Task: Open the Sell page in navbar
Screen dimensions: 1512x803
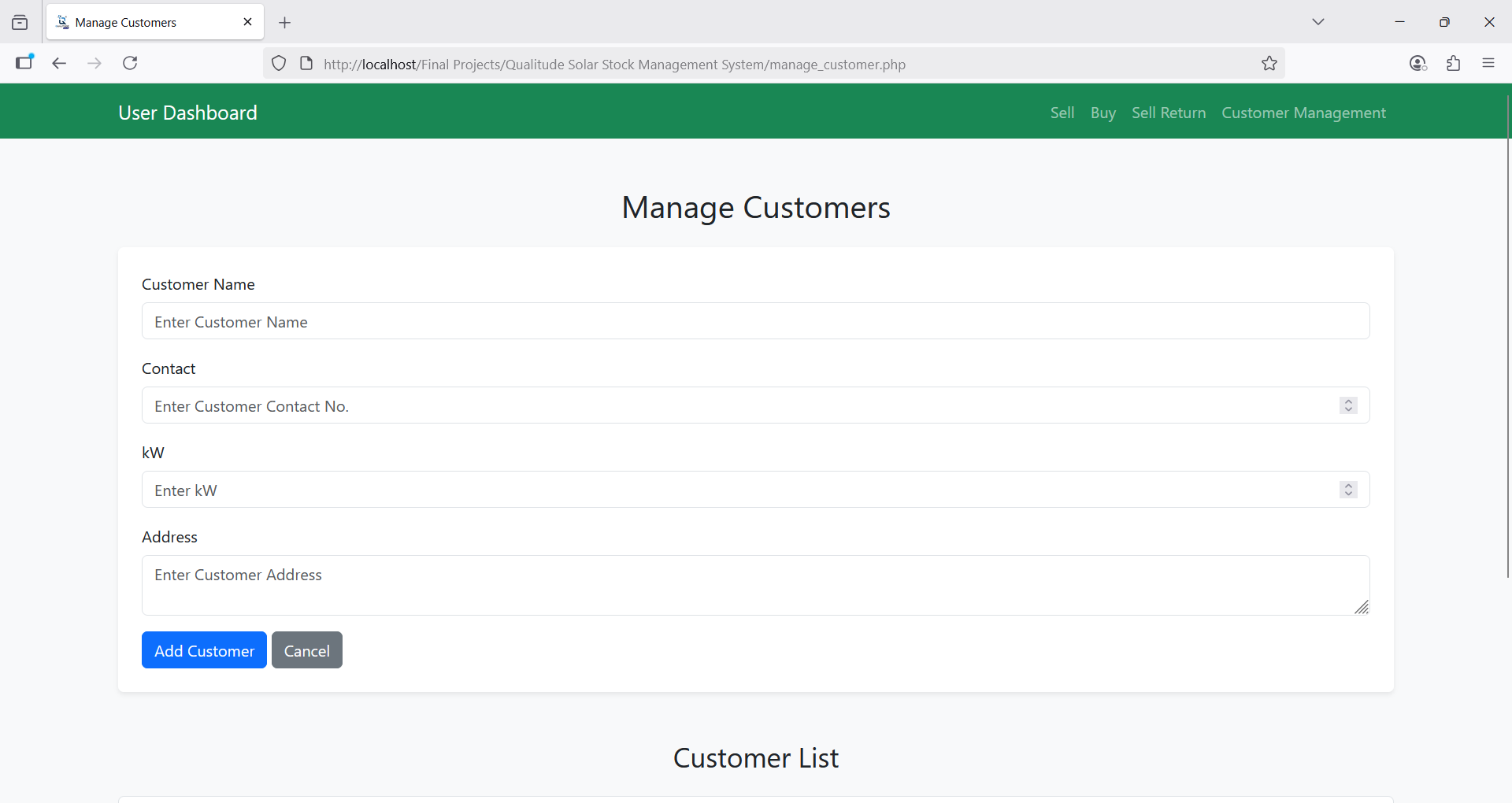Action: tap(1062, 113)
